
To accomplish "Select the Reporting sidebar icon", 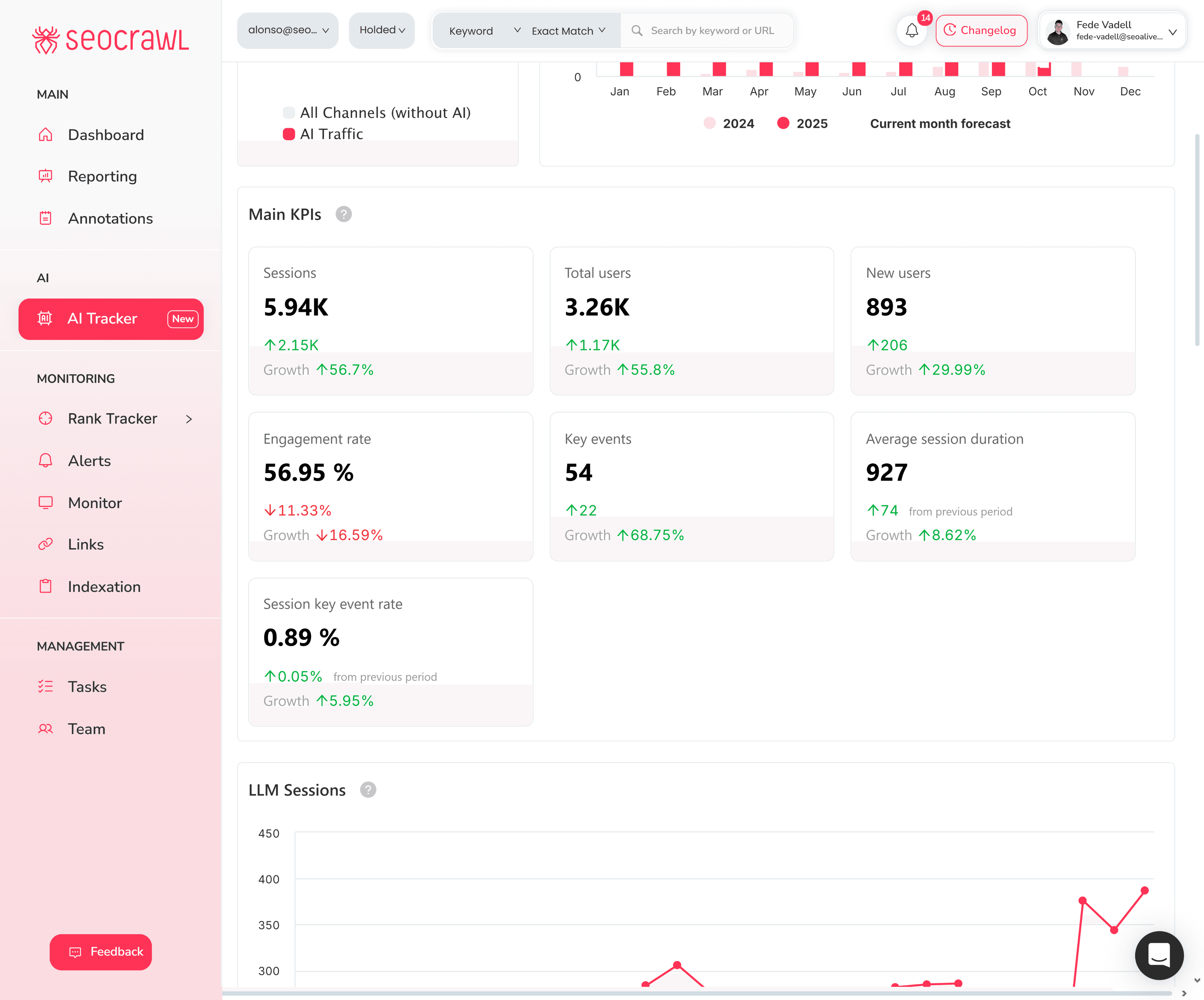I will coord(102,176).
